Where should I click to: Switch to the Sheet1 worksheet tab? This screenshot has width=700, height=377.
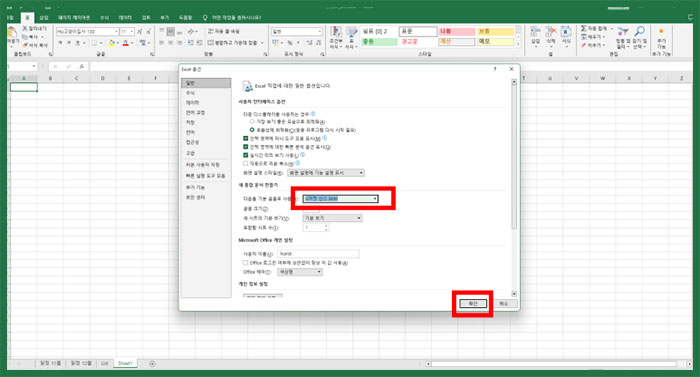click(x=125, y=364)
